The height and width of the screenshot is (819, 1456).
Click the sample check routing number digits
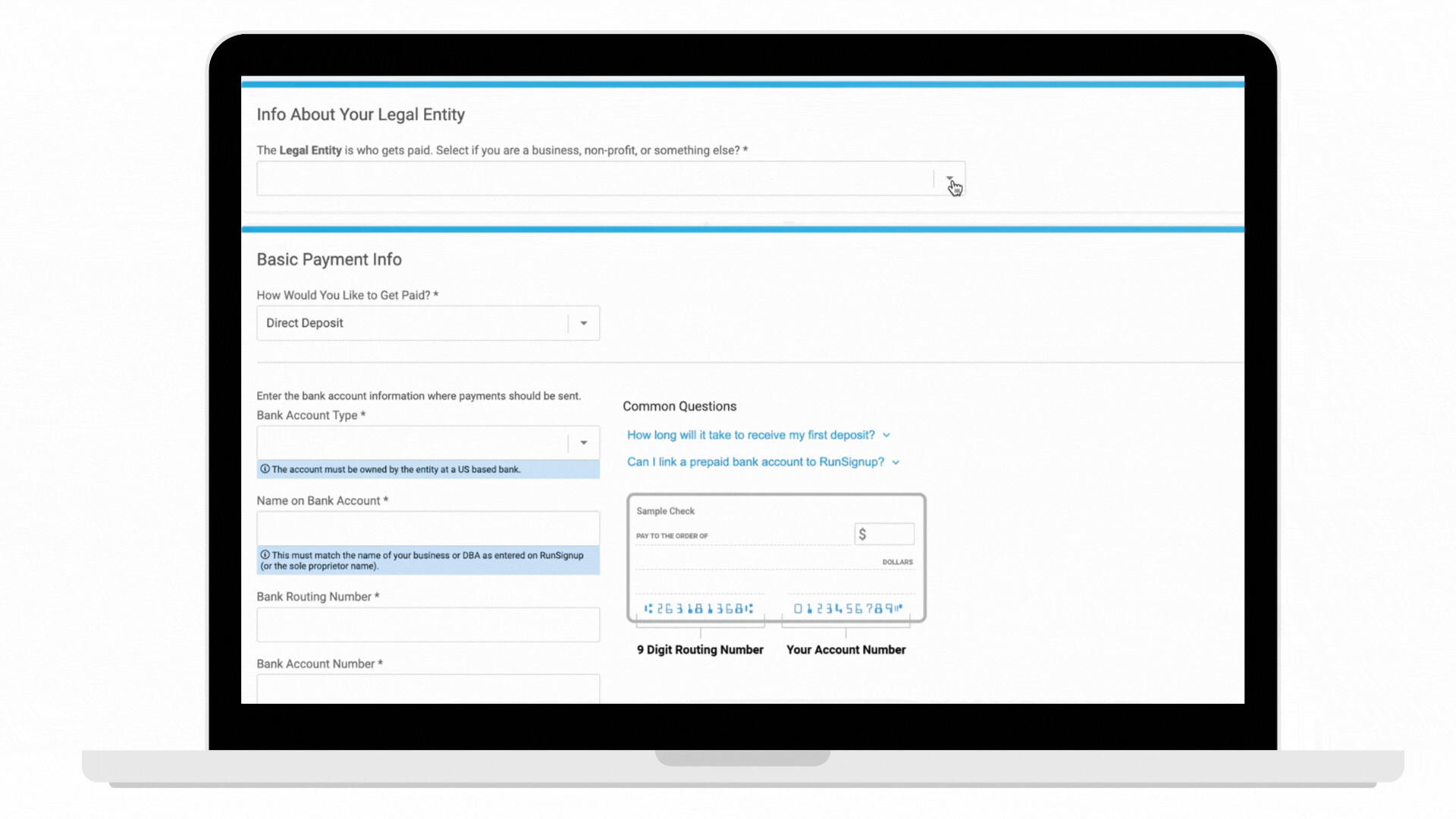tap(698, 609)
